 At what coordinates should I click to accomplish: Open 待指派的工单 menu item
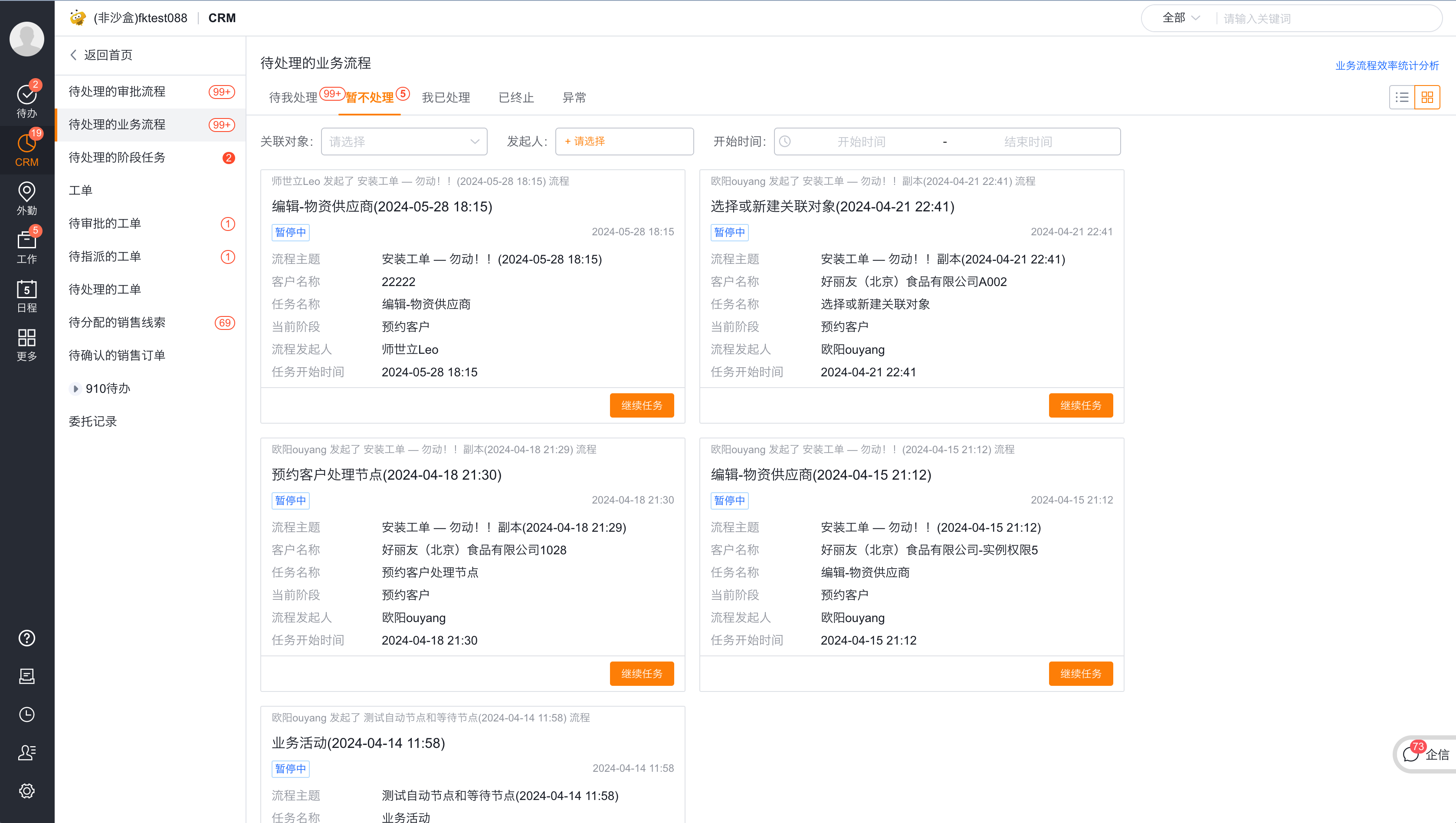click(x=151, y=256)
